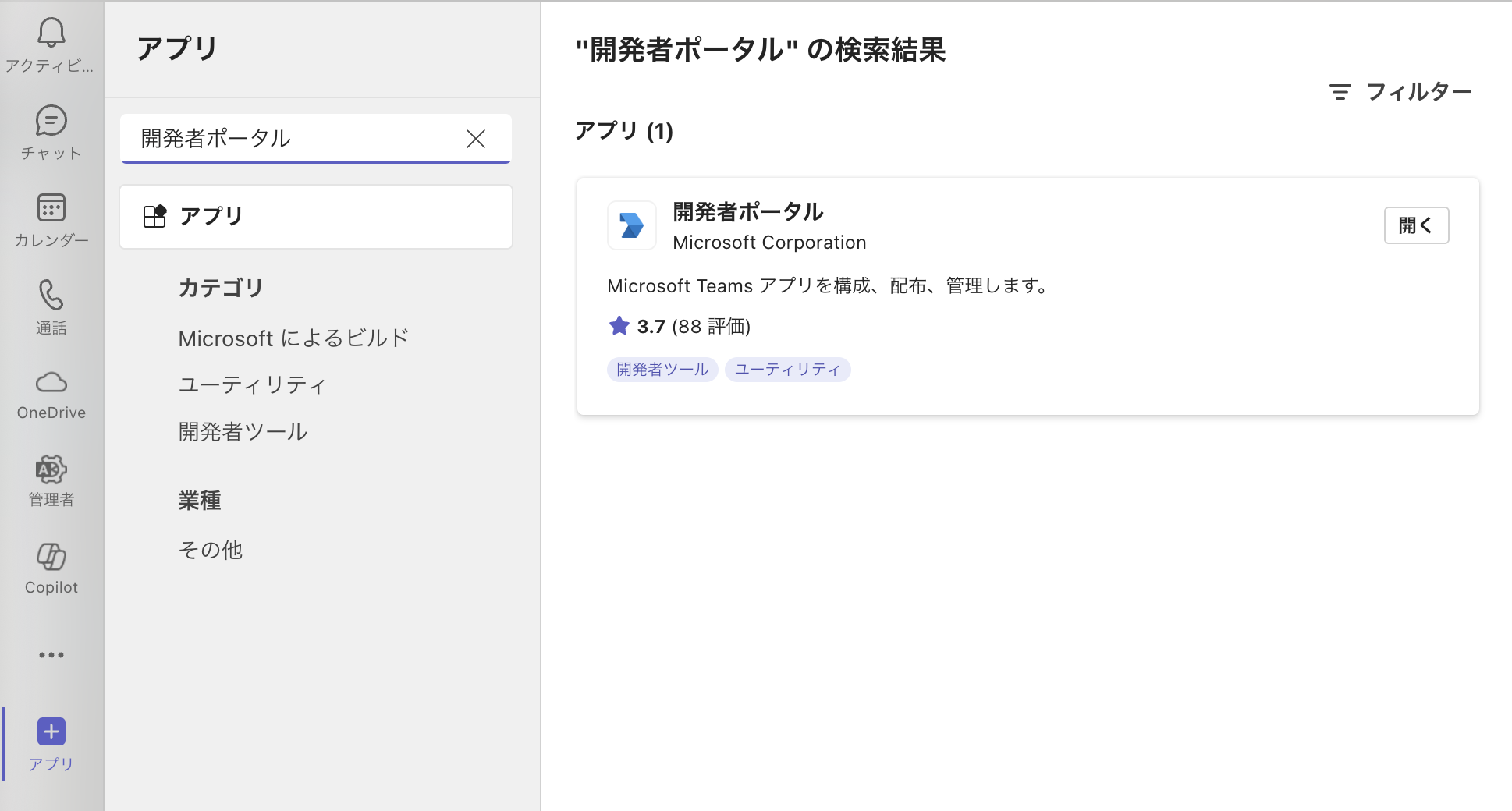Launch Copilot from the sidebar
Screen dimensions: 1512x811
(x=51, y=558)
